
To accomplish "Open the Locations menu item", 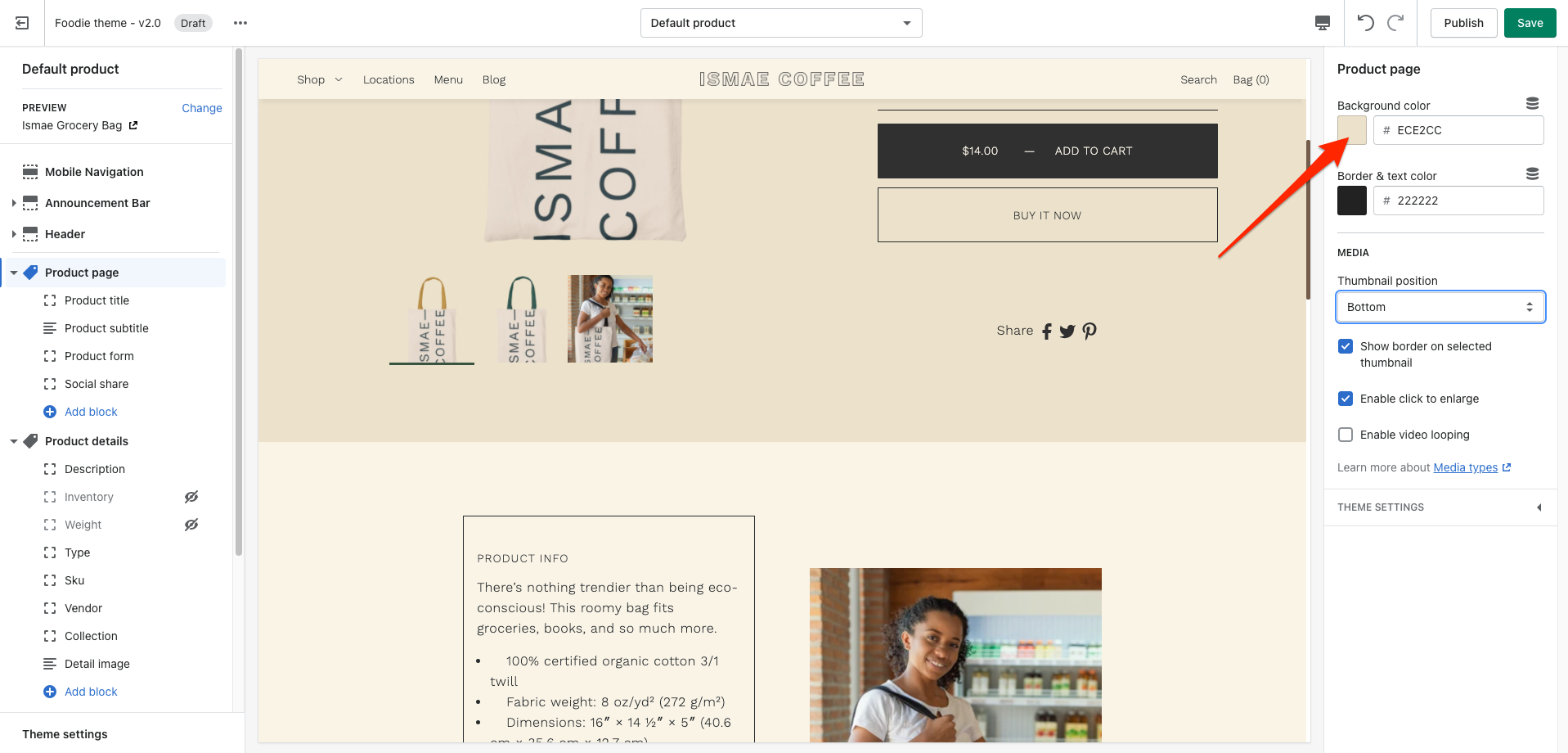I will [x=389, y=79].
